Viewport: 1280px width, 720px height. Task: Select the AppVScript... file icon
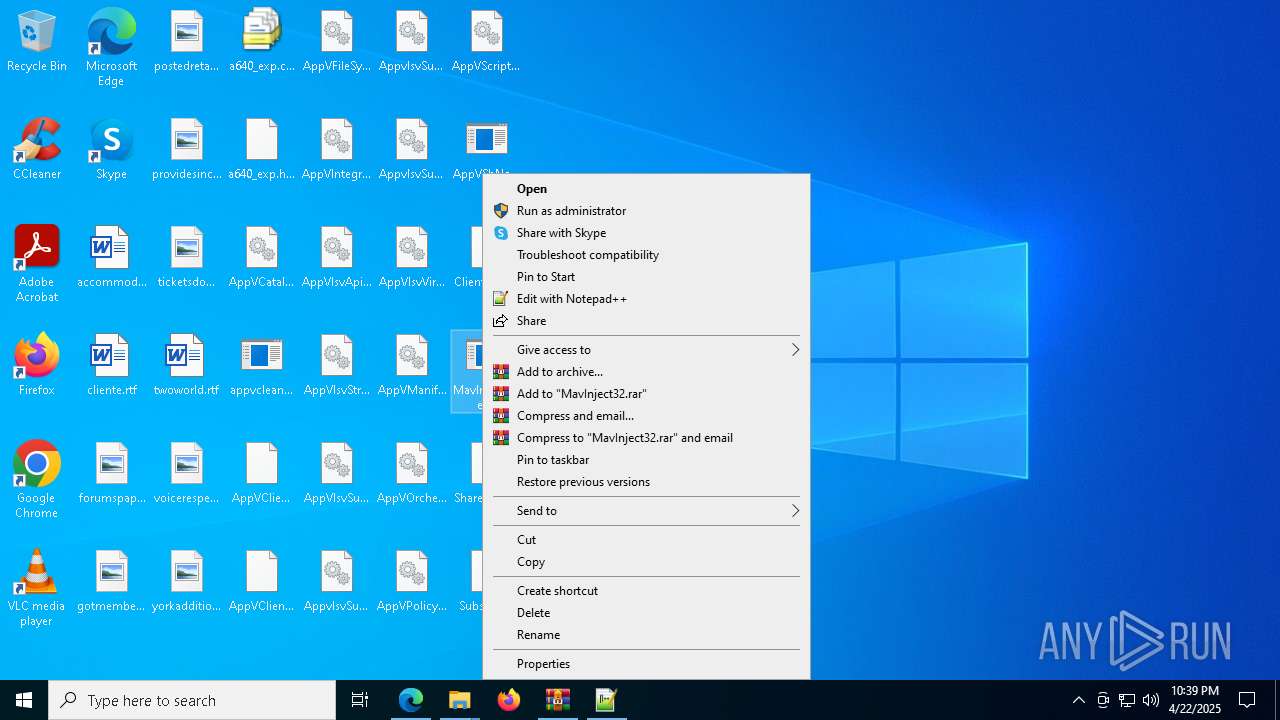pyautogui.click(x=486, y=42)
